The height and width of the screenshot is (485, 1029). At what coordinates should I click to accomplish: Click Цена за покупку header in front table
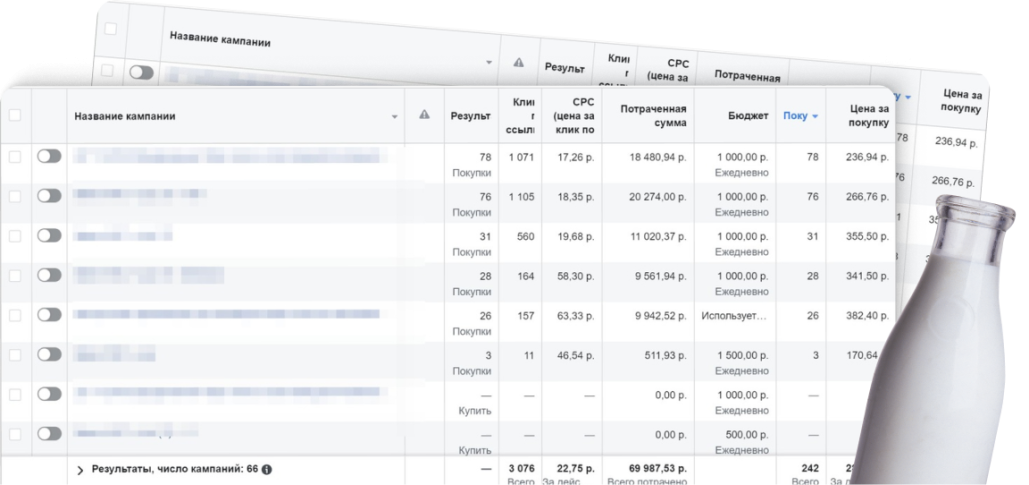click(867, 116)
